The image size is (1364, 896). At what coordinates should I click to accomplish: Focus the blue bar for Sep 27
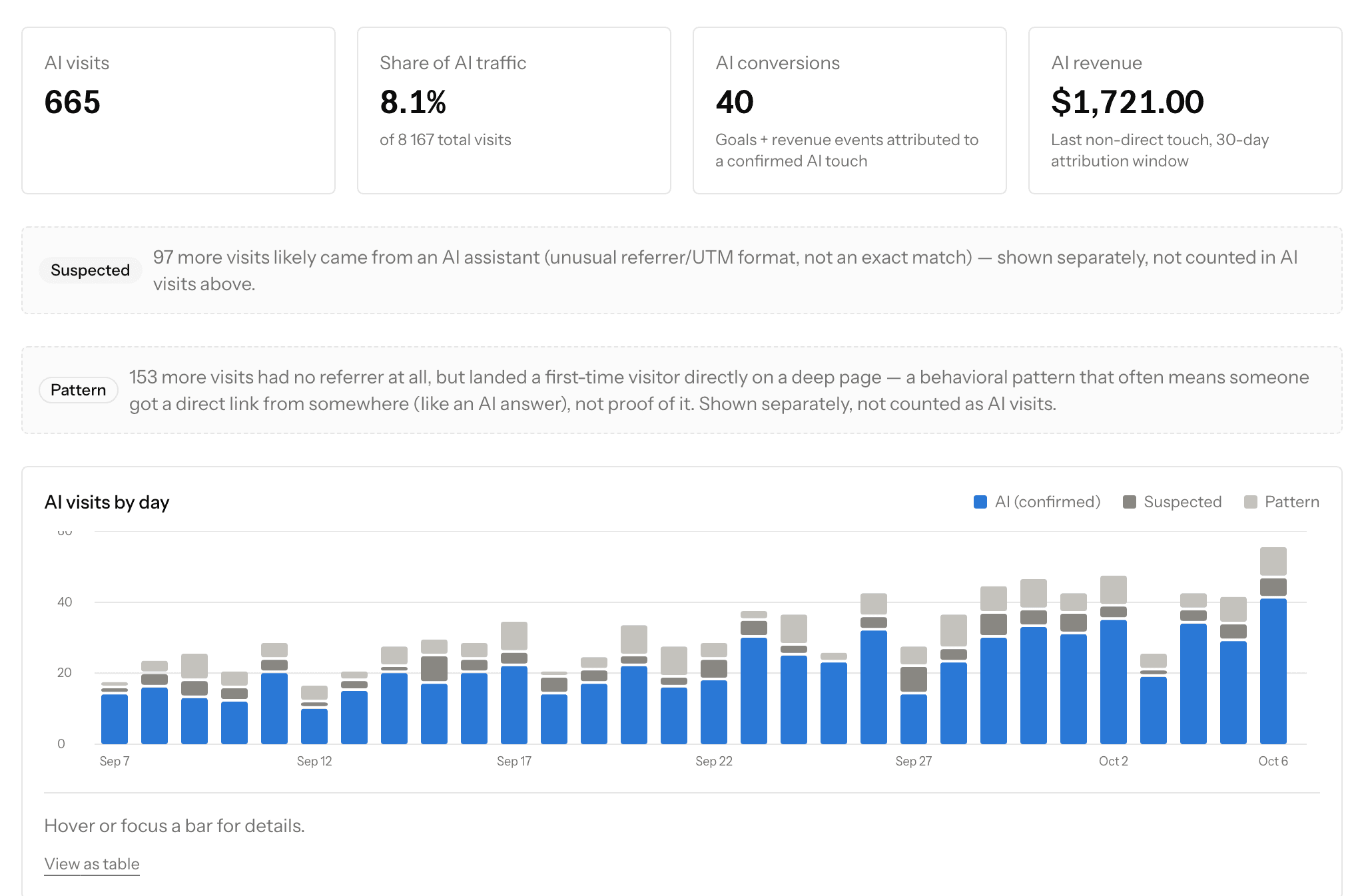[x=914, y=719]
